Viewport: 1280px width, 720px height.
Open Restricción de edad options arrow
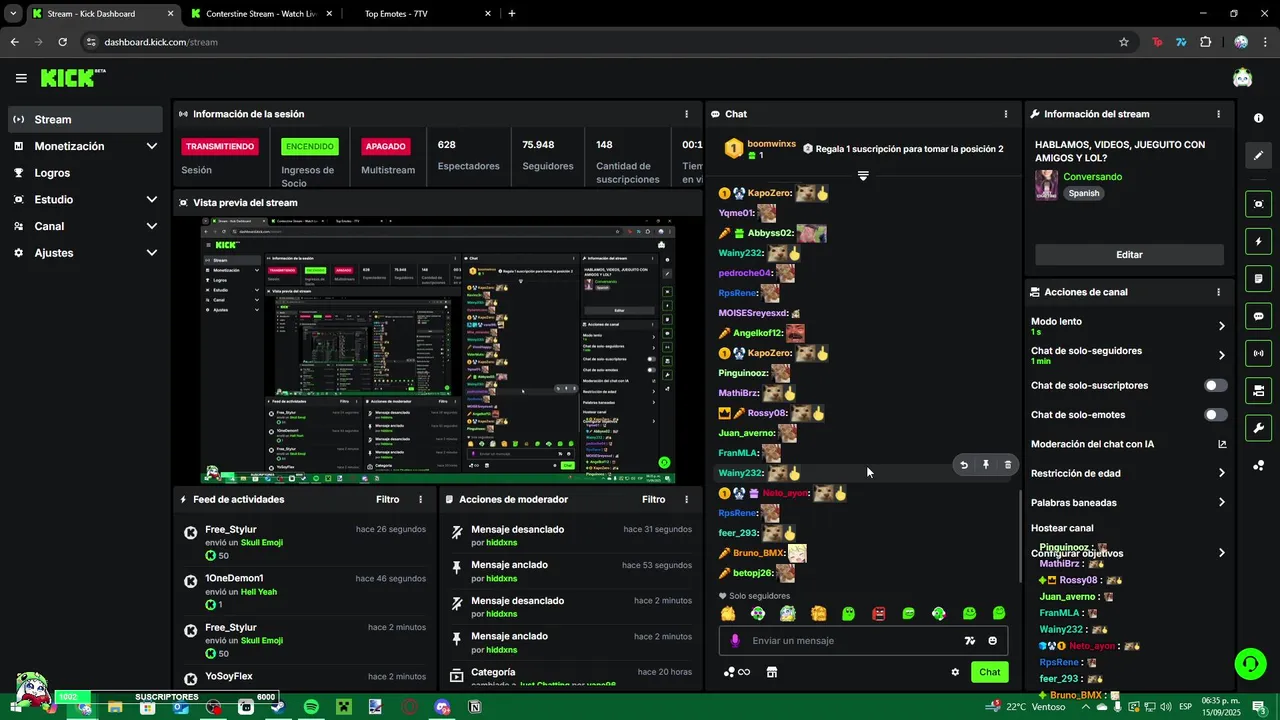coord(1221,473)
